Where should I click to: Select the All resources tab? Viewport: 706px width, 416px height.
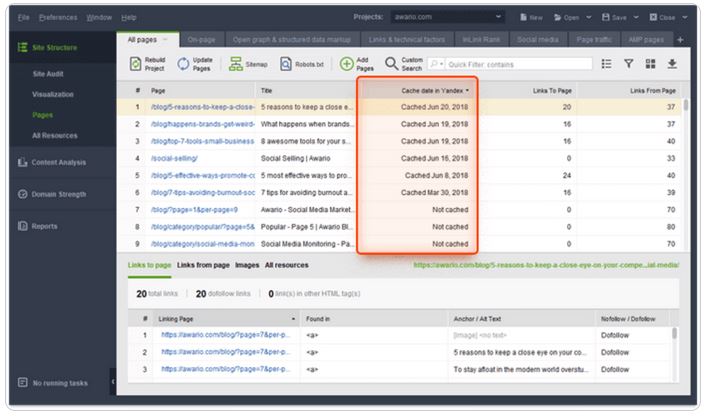click(287, 265)
